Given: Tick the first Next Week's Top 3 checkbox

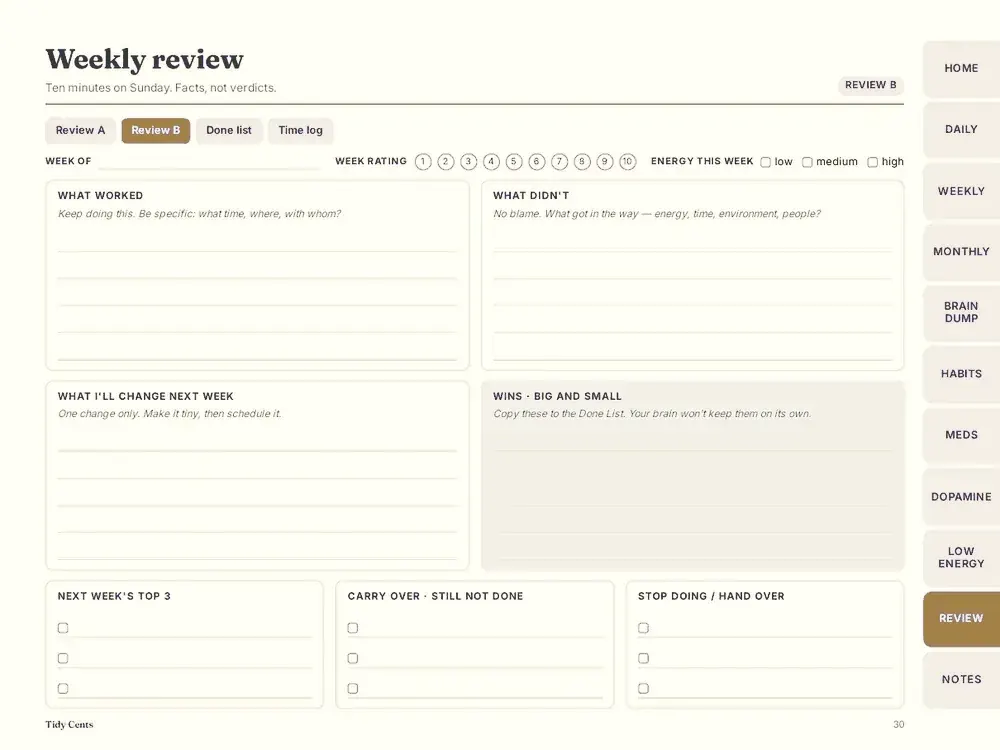Looking at the screenshot, I should [x=62, y=628].
